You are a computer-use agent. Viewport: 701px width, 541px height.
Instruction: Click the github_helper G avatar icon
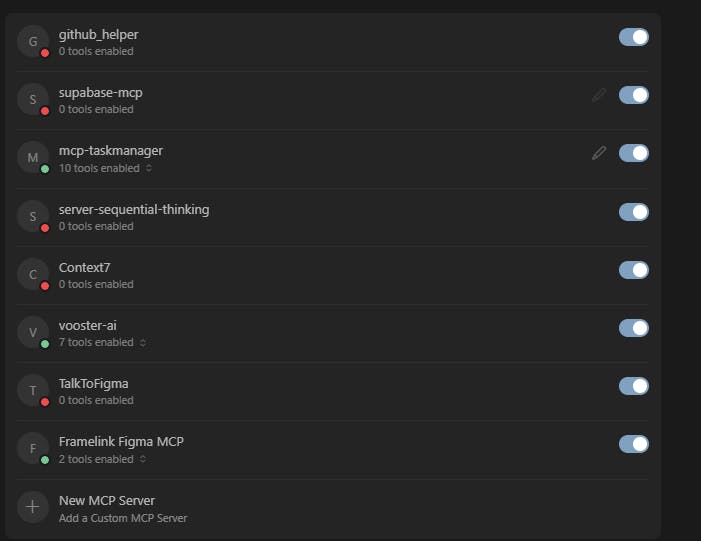[33, 42]
